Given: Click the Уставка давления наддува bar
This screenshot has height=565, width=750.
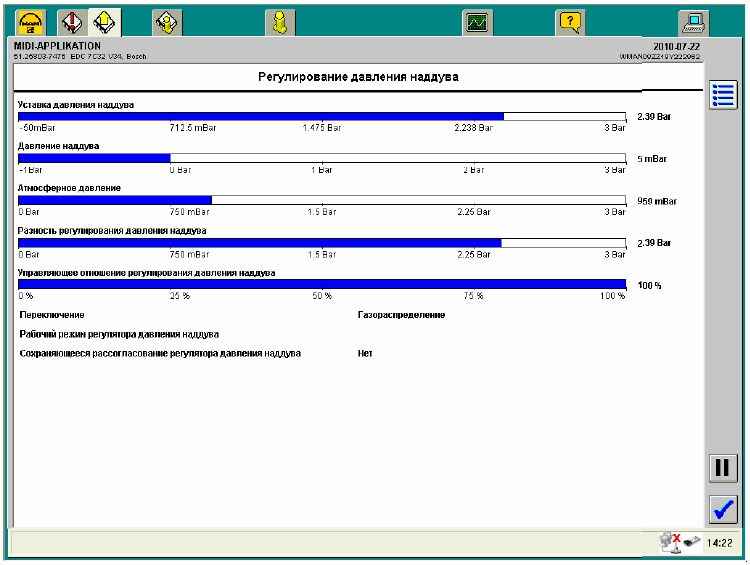Looking at the screenshot, I should 321,116.
